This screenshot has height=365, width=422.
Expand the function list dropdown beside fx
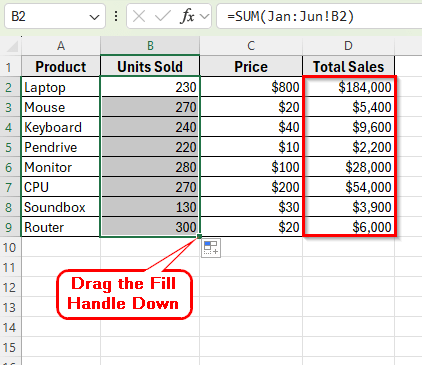(204, 16)
